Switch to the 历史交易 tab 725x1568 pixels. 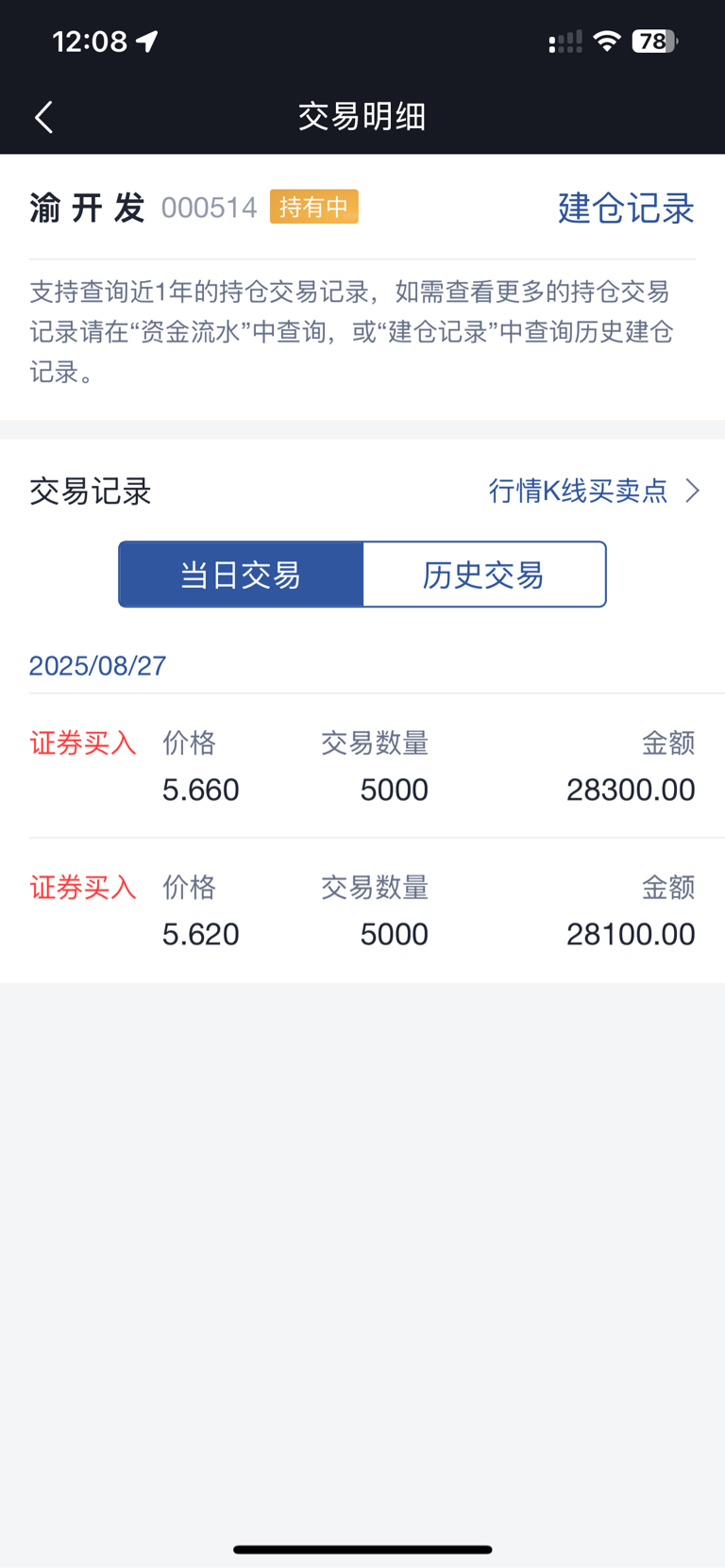(x=484, y=575)
